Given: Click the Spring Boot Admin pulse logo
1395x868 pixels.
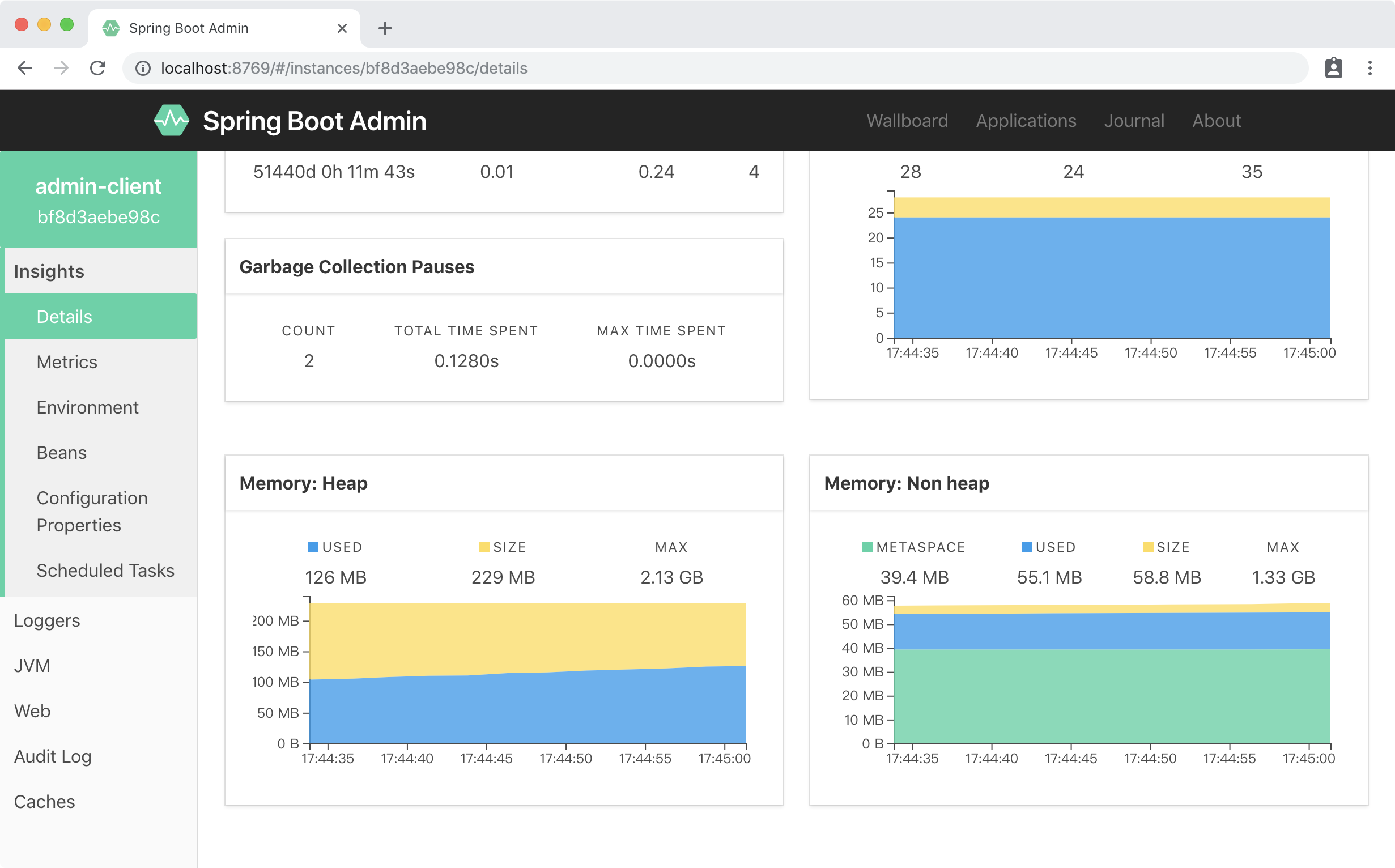Looking at the screenshot, I should pyautogui.click(x=171, y=121).
